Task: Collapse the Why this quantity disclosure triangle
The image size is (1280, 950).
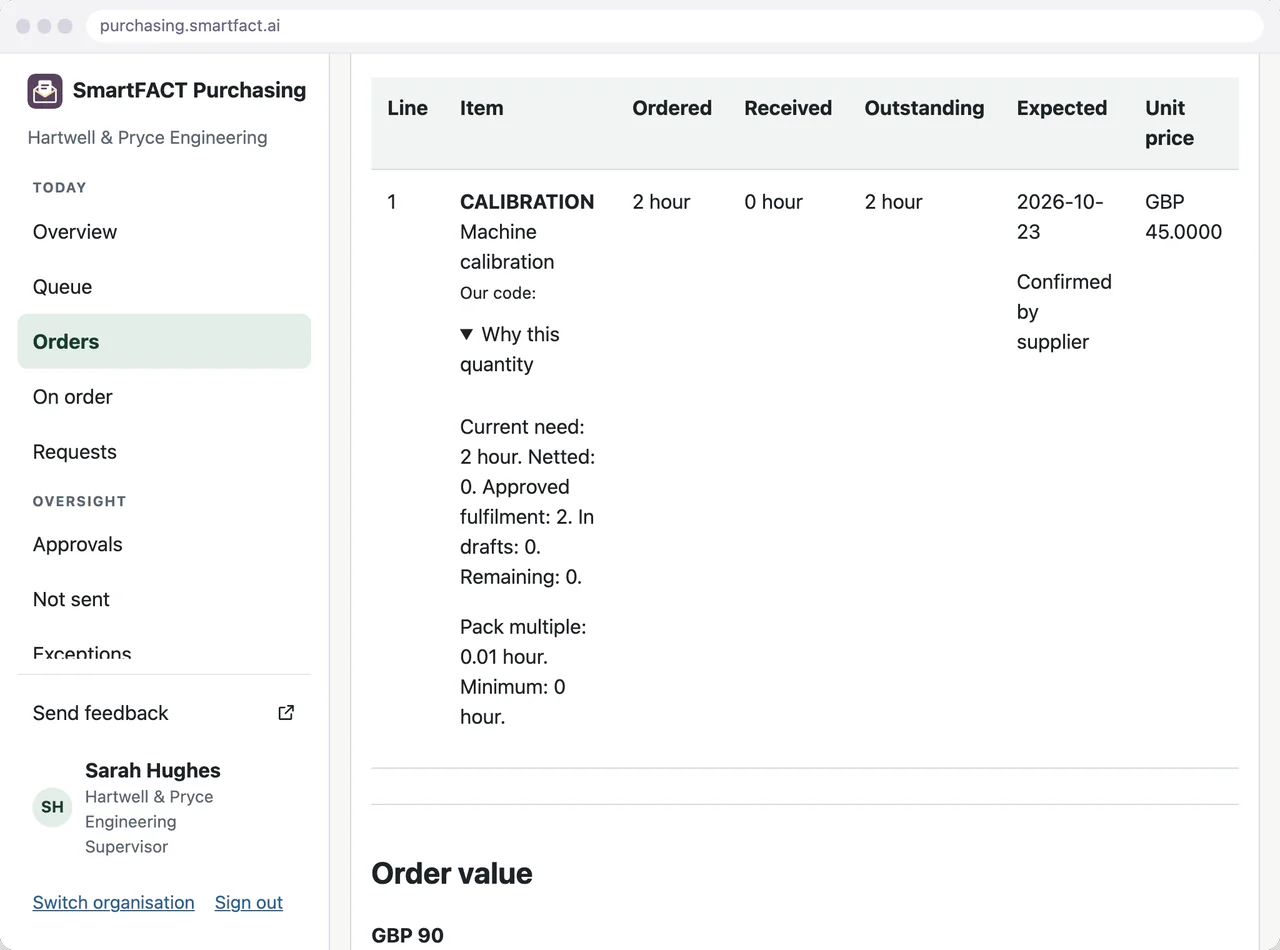Action: [x=467, y=334]
